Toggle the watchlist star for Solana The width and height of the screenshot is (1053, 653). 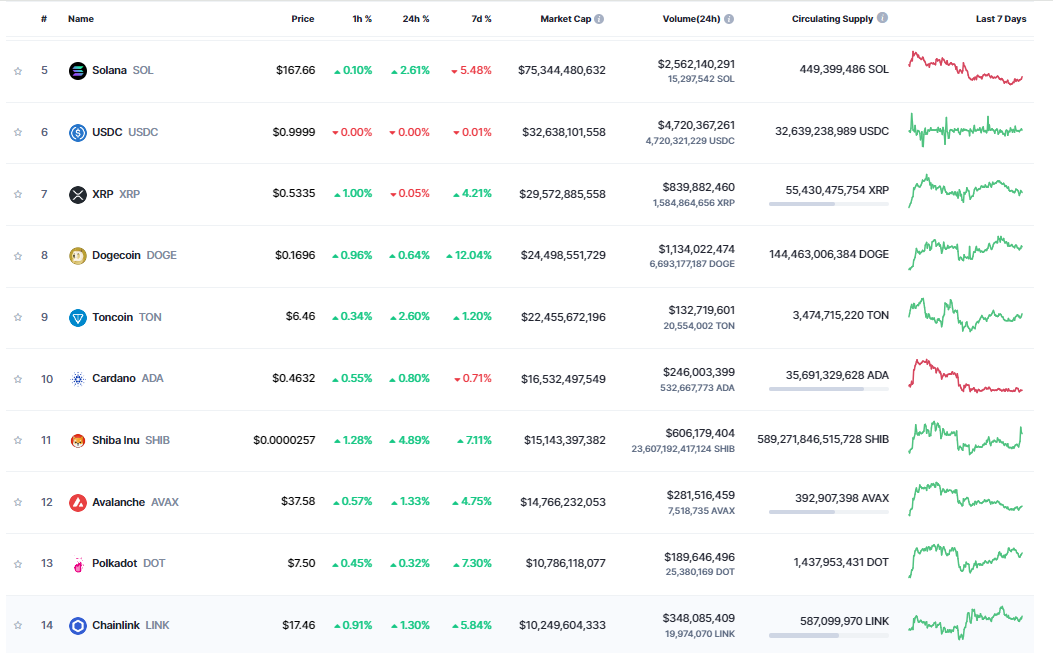[x=17, y=70]
